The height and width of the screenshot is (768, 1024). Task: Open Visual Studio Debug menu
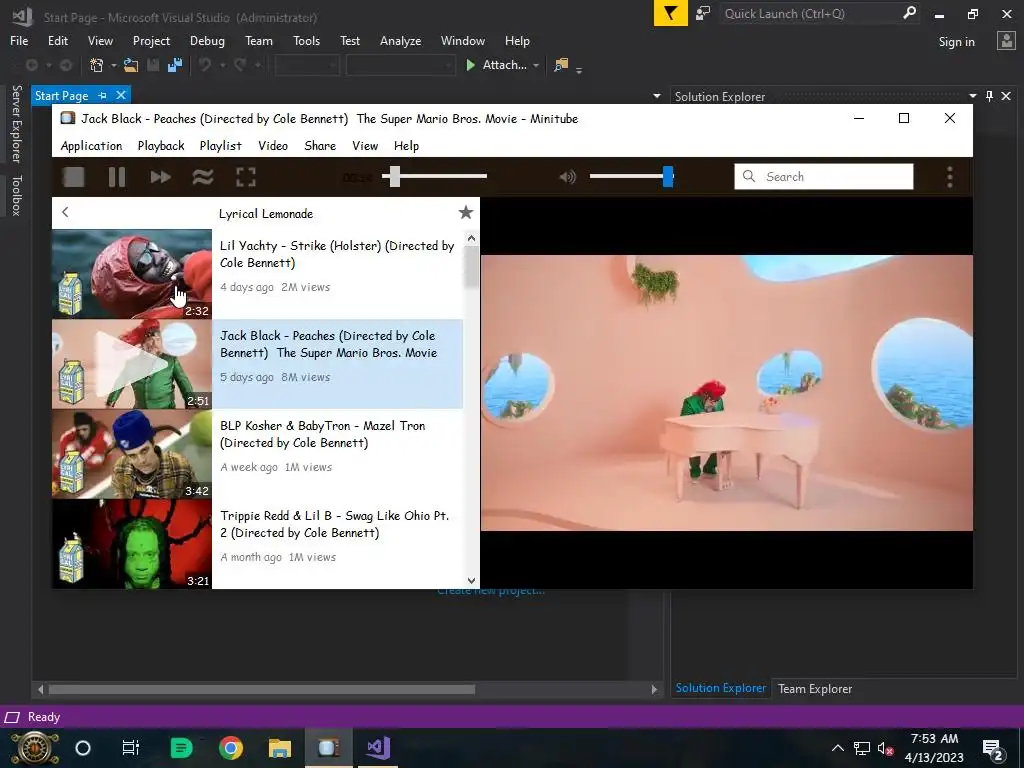[207, 40]
